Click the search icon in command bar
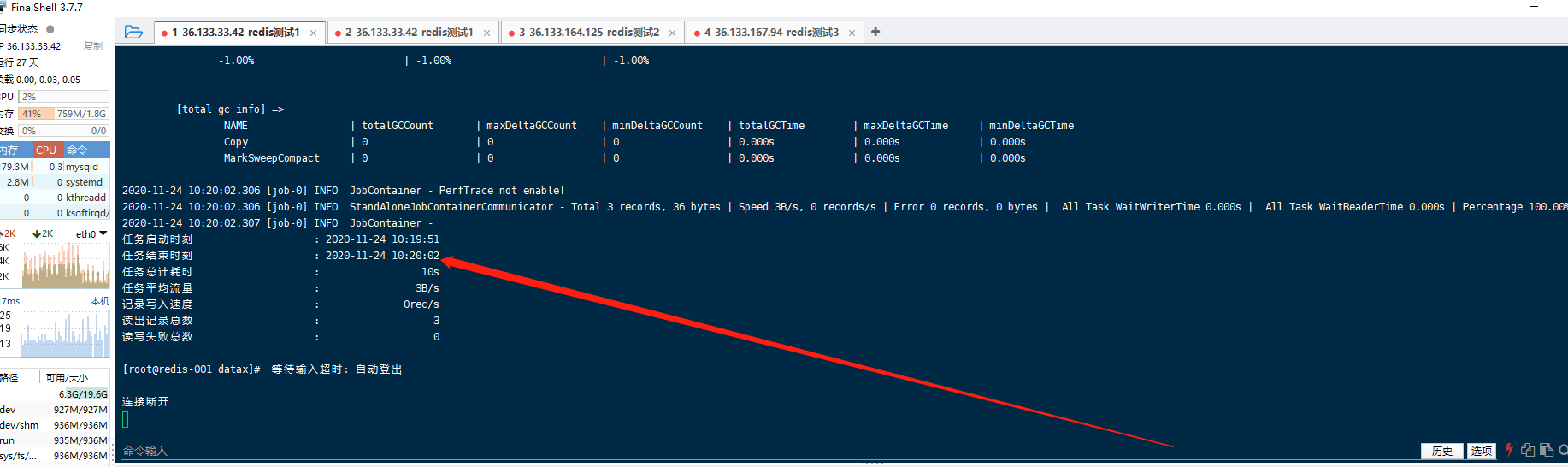 (x=1563, y=450)
